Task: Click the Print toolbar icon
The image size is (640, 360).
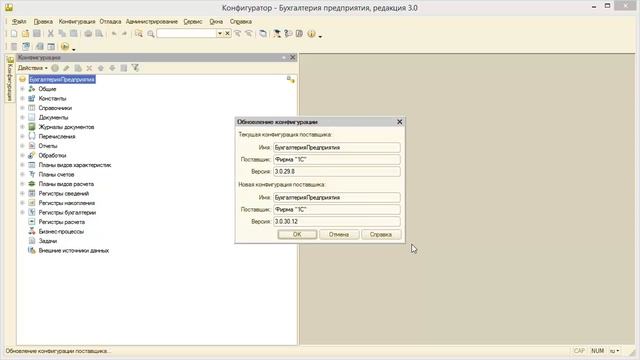Action: click(x=88, y=33)
